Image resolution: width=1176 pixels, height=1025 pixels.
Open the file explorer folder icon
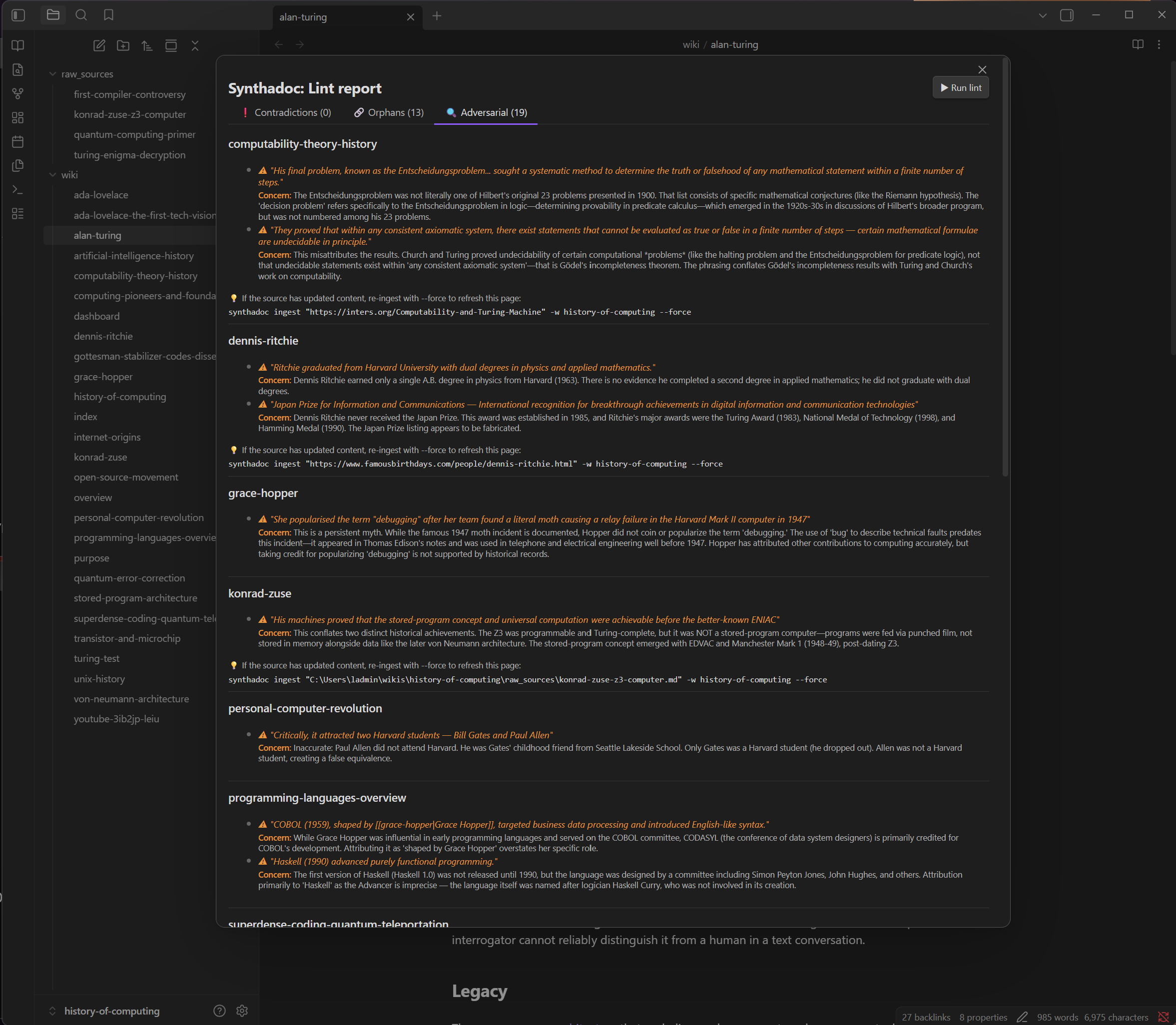click(x=53, y=15)
